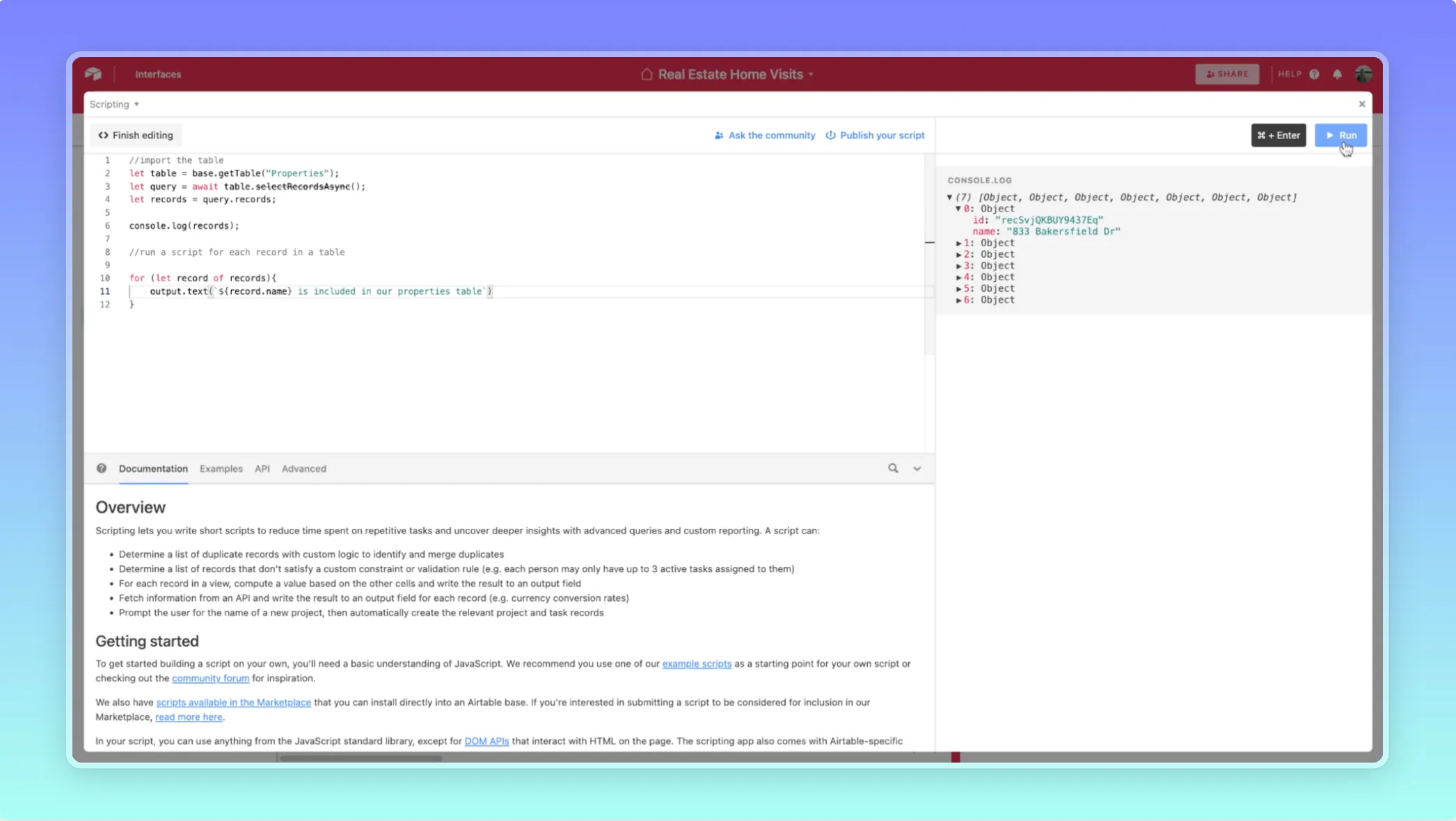
Task: Collapse the documentation panel with the chevron
Action: [x=917, y=468]
